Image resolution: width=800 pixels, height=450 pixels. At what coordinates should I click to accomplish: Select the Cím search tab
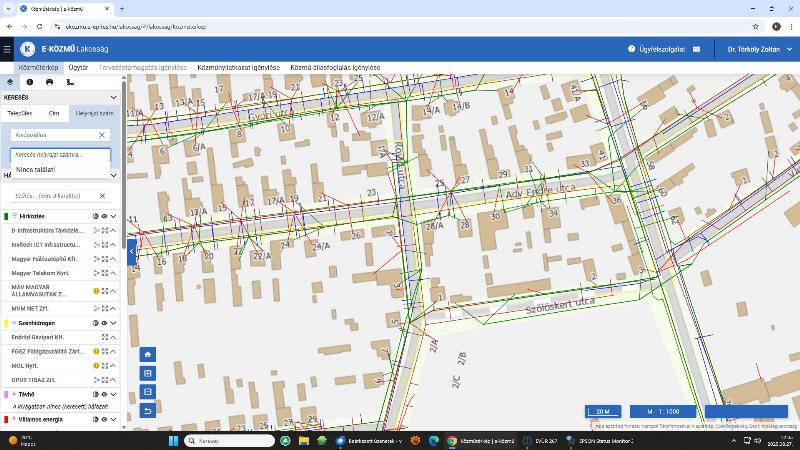54,114
